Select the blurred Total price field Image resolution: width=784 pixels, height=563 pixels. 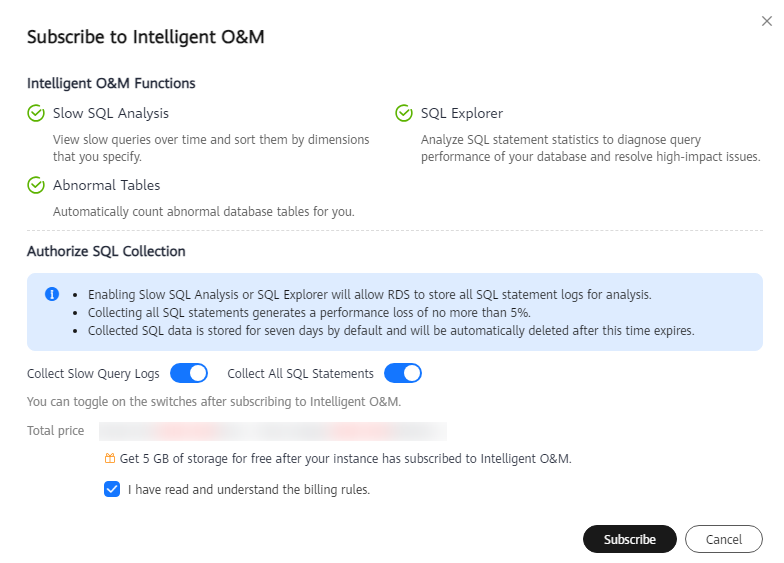pos(273,431)
